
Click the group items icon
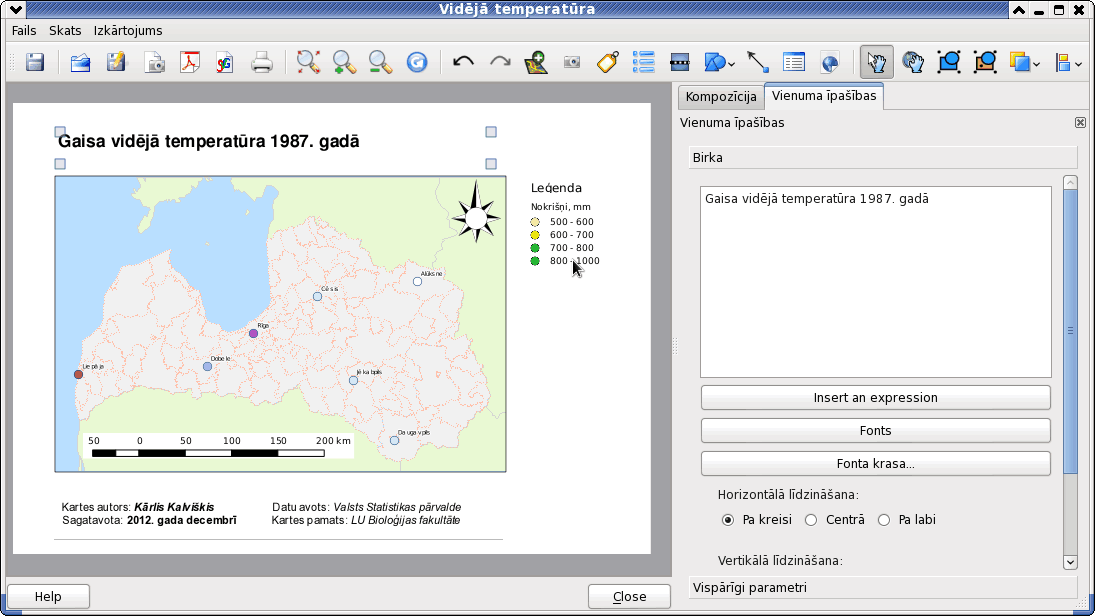(x=949, y=63)
